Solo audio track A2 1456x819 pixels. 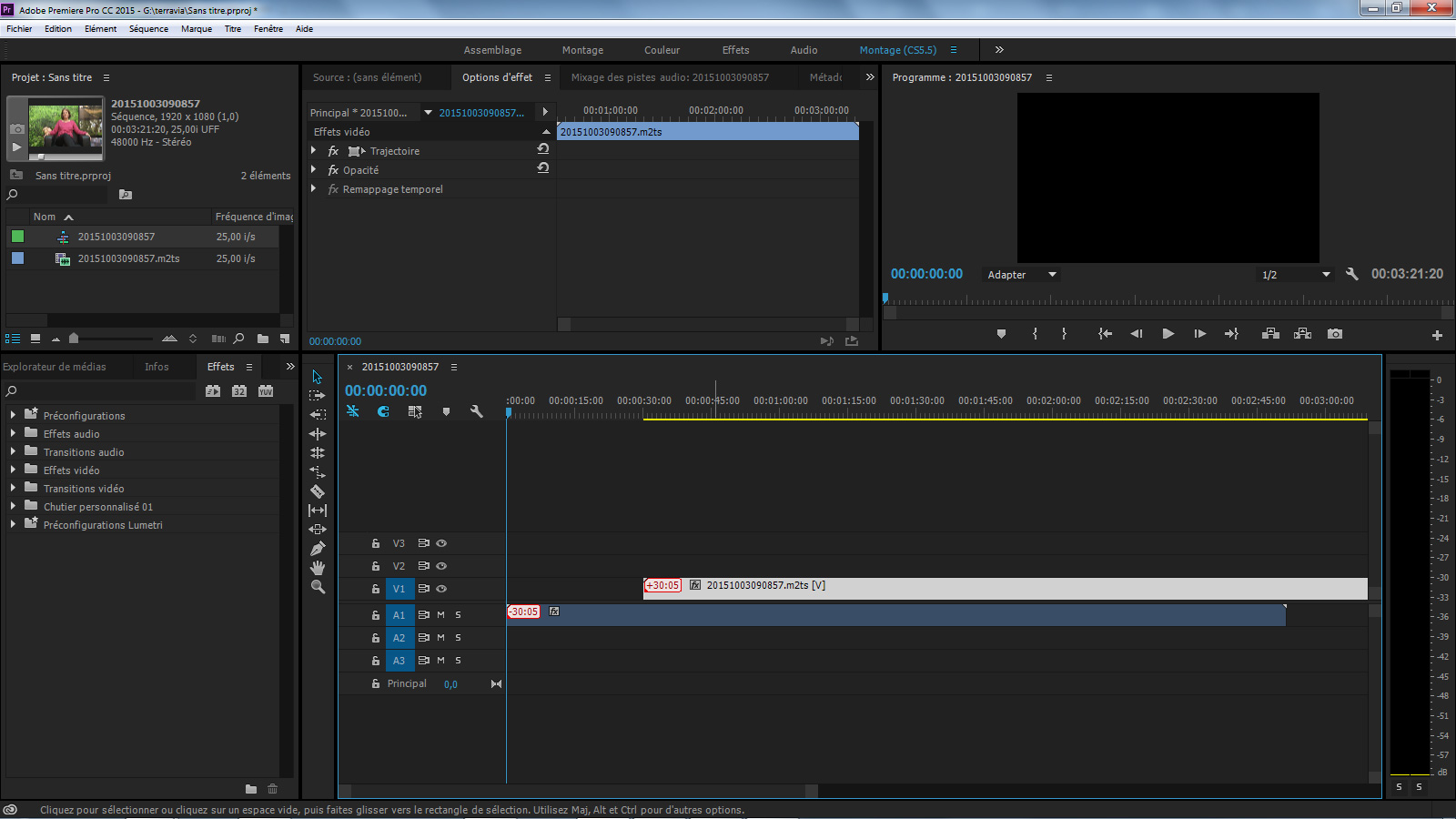[458, 638]
